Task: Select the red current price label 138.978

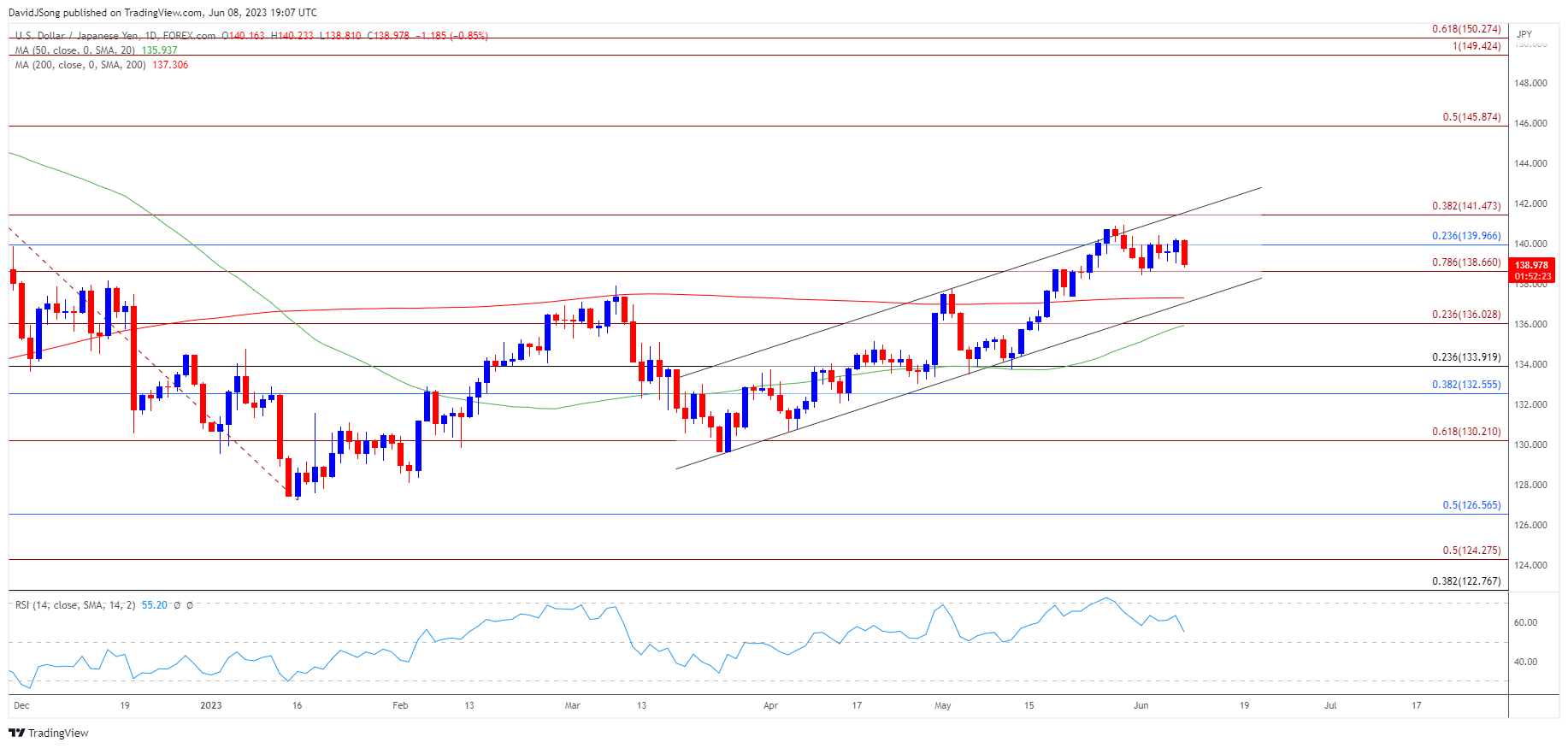Action: point(1532,266)
